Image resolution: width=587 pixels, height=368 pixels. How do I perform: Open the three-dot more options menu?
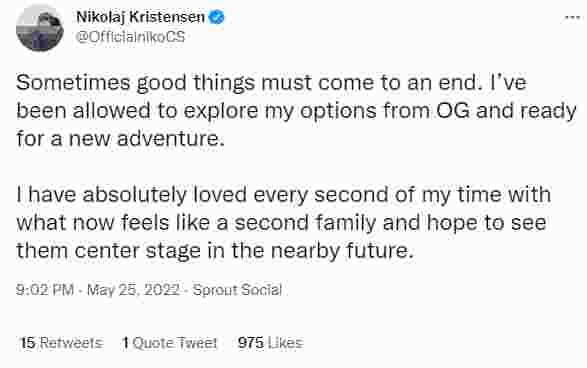point(572,17)
